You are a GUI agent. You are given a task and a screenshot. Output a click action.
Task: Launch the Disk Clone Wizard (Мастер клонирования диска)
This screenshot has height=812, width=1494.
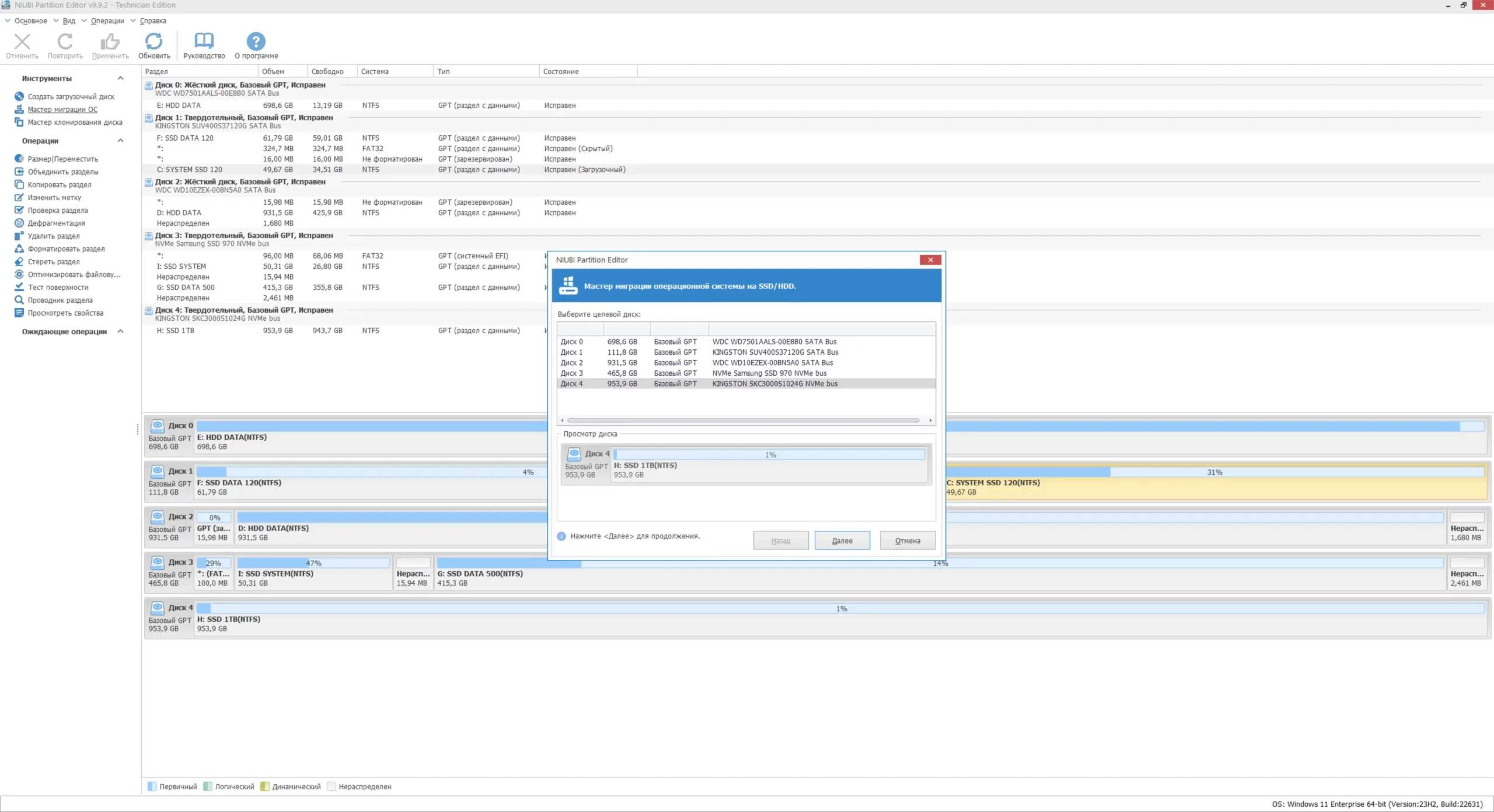point(72,122)
